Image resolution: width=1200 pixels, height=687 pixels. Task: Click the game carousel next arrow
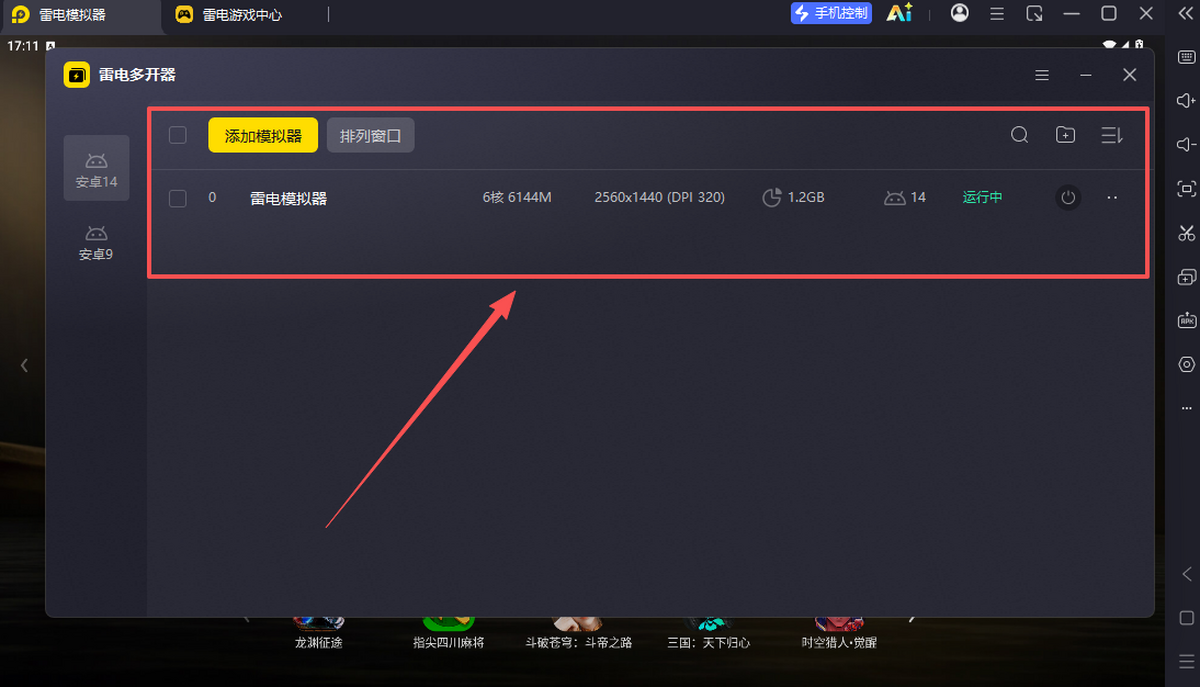pyautogui.click(x=911, y=619)
